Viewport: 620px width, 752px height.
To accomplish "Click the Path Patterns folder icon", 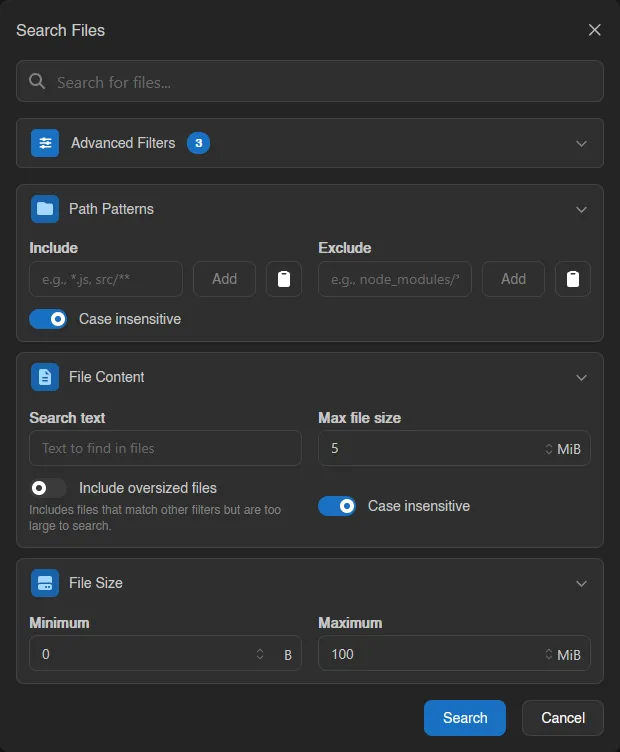I will tap(45, 209).
